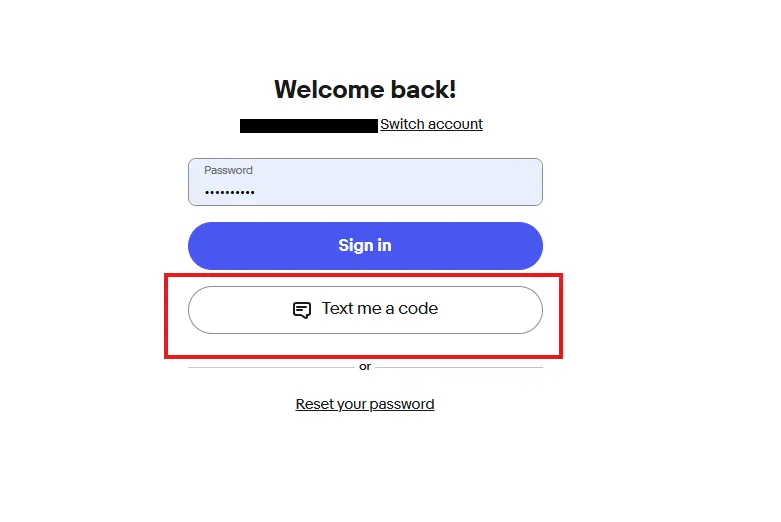This screenshot has width=781, height=522.
Task: Start password recovery via Reset your password
Action: click(x=365, y=405)
